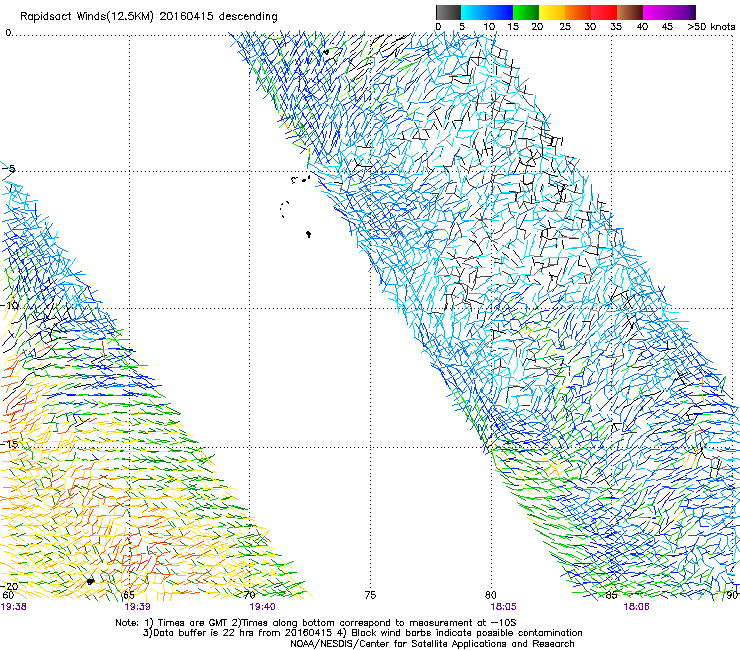The width and height of the screenshot is (740, 650).
Task: Click the dashed atoll outline west of 72 longitude
Action: [285, 210]
